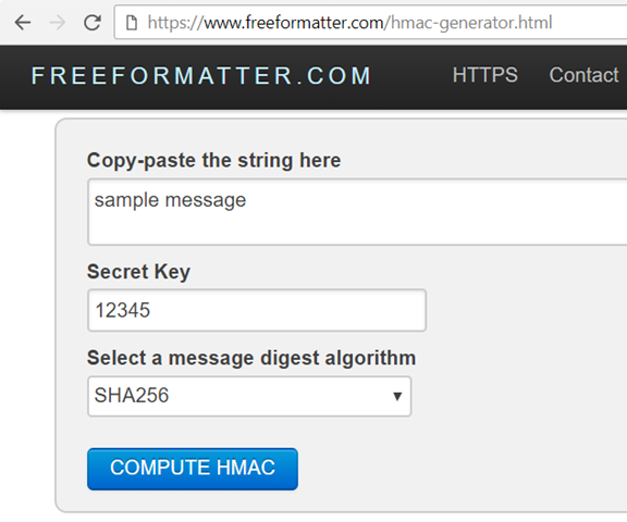
Task: Click 'hmac-generator.html' path in the URL
Action: coord(468,22)
